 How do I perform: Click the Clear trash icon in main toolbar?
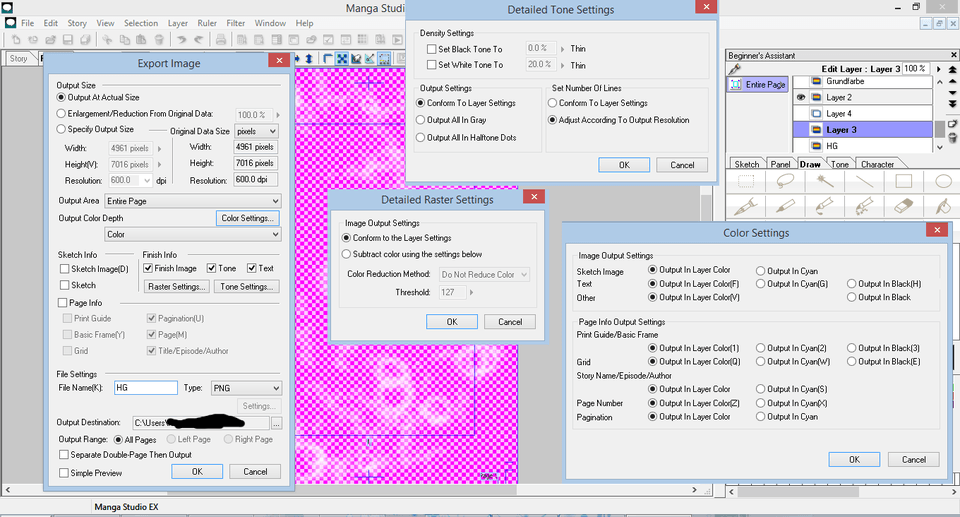click(x=159, y=40)
